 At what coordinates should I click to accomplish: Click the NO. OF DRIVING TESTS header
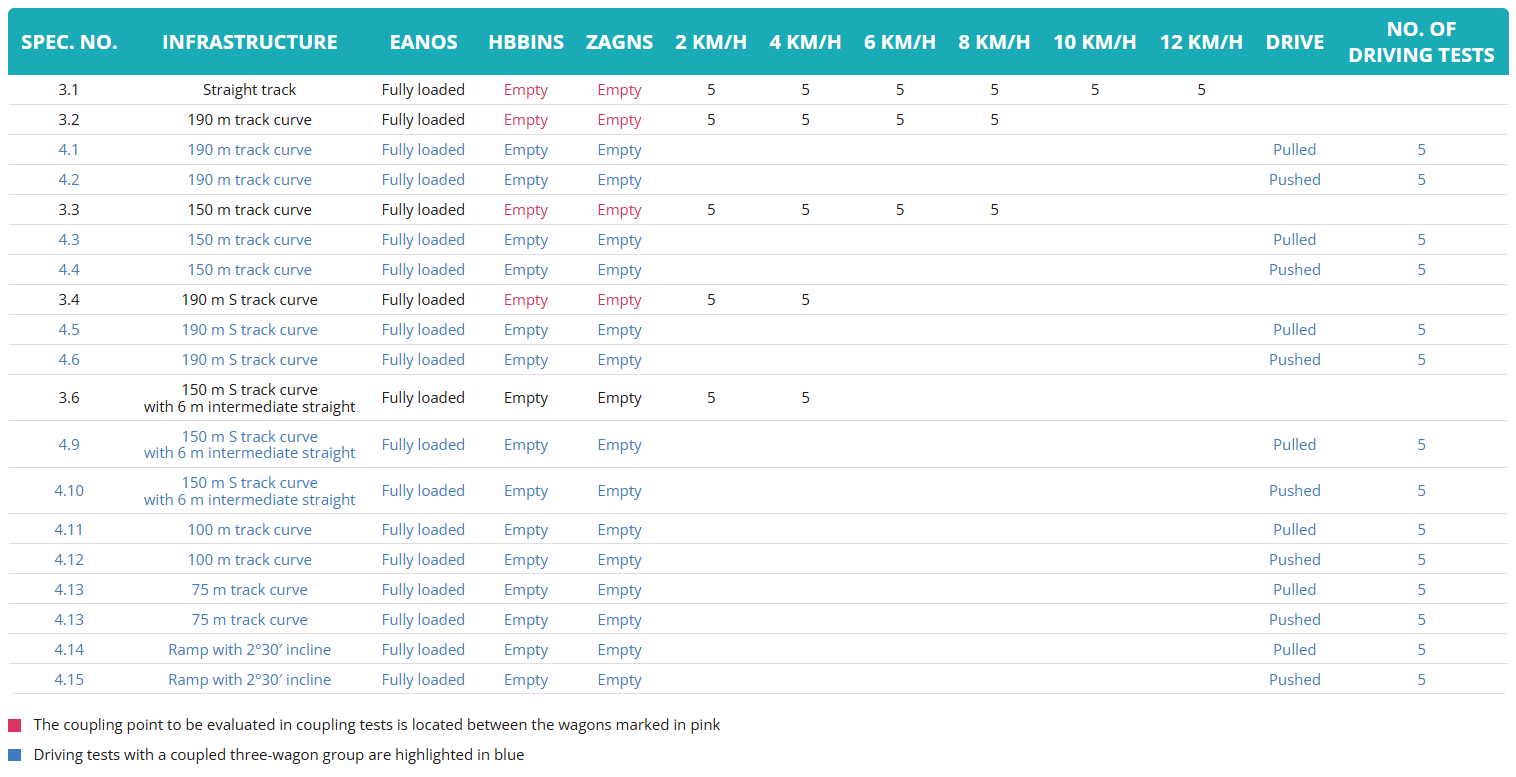[1421, 42]
